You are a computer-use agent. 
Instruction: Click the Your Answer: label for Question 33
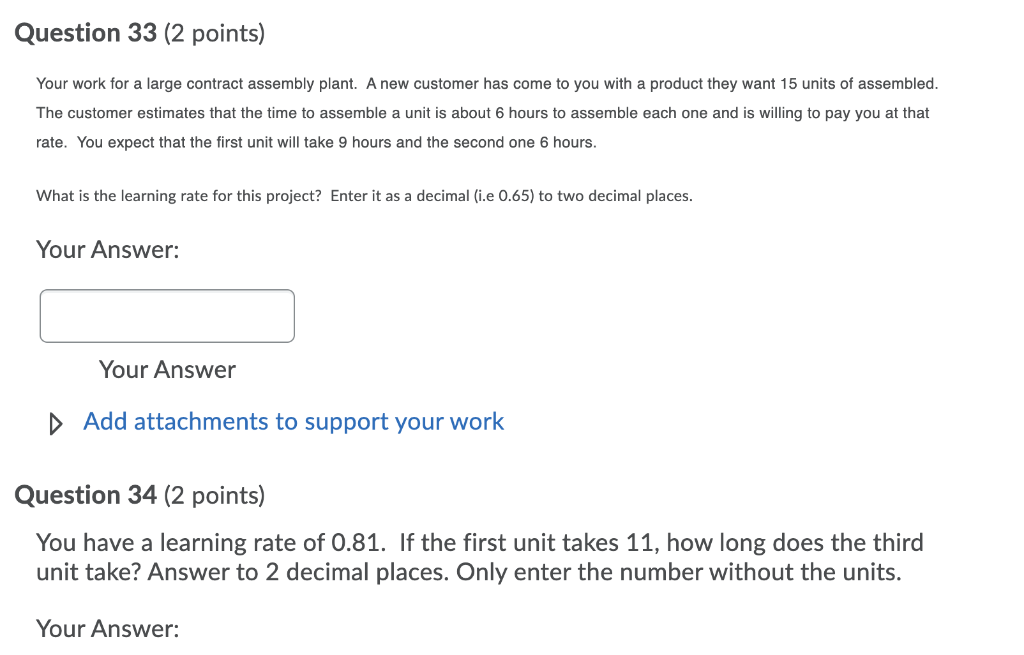click(x=107, y=249)
